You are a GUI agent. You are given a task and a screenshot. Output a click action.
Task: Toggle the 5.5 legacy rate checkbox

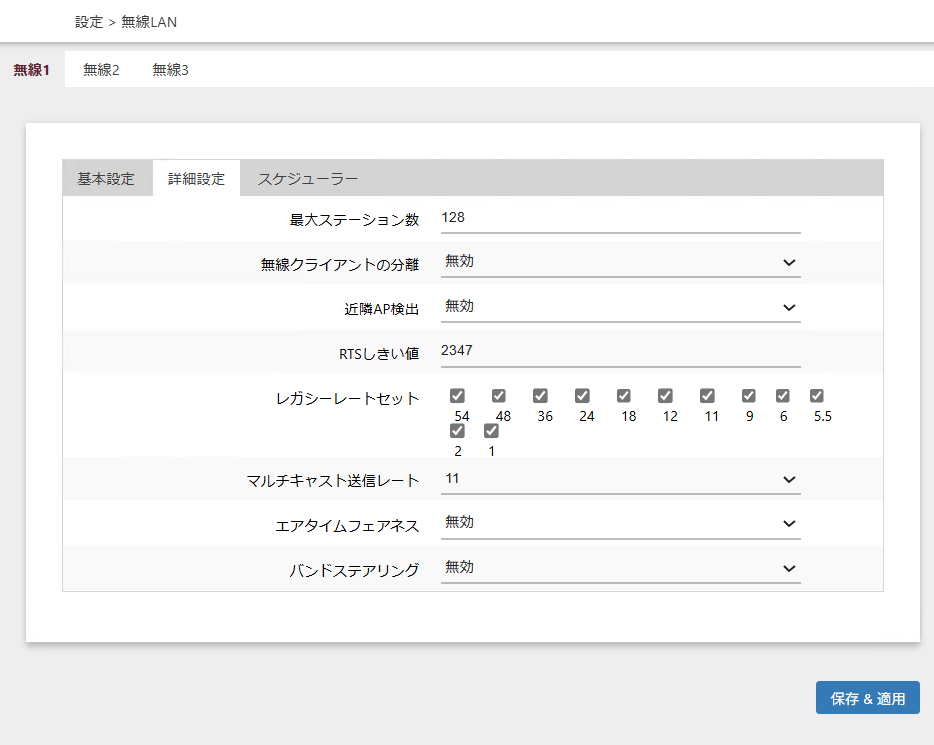click(816, 396)
